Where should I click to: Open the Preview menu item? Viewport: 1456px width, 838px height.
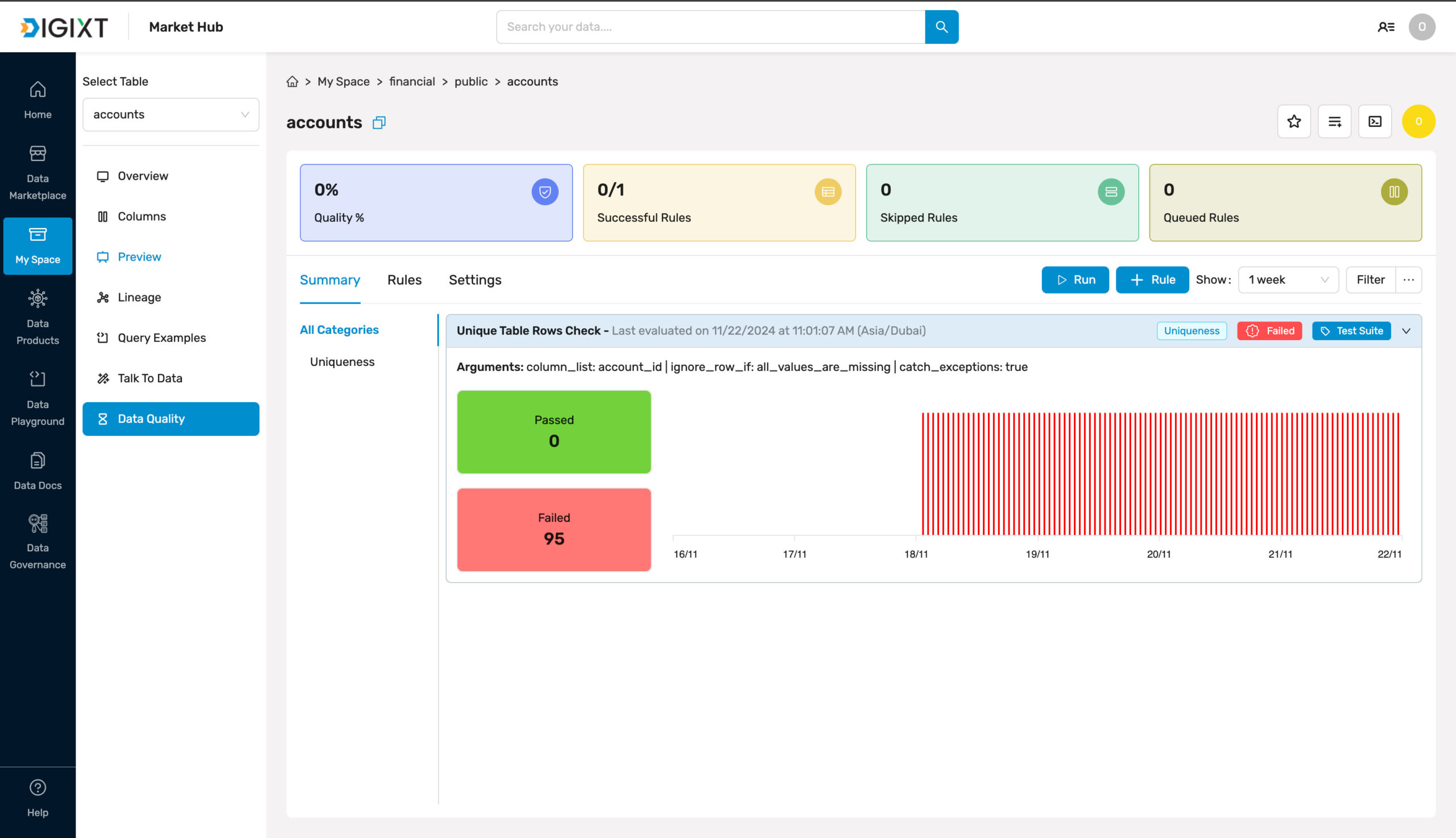(171, 257)
